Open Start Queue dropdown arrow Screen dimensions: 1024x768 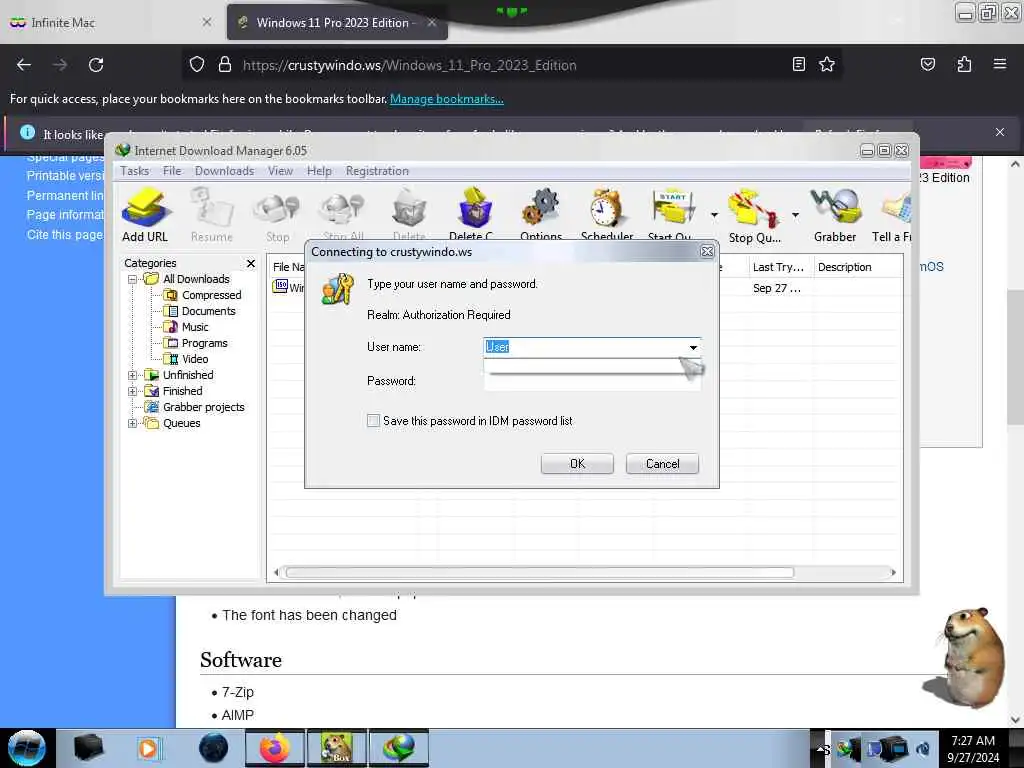pyautogui.click(x=714, y=214)
